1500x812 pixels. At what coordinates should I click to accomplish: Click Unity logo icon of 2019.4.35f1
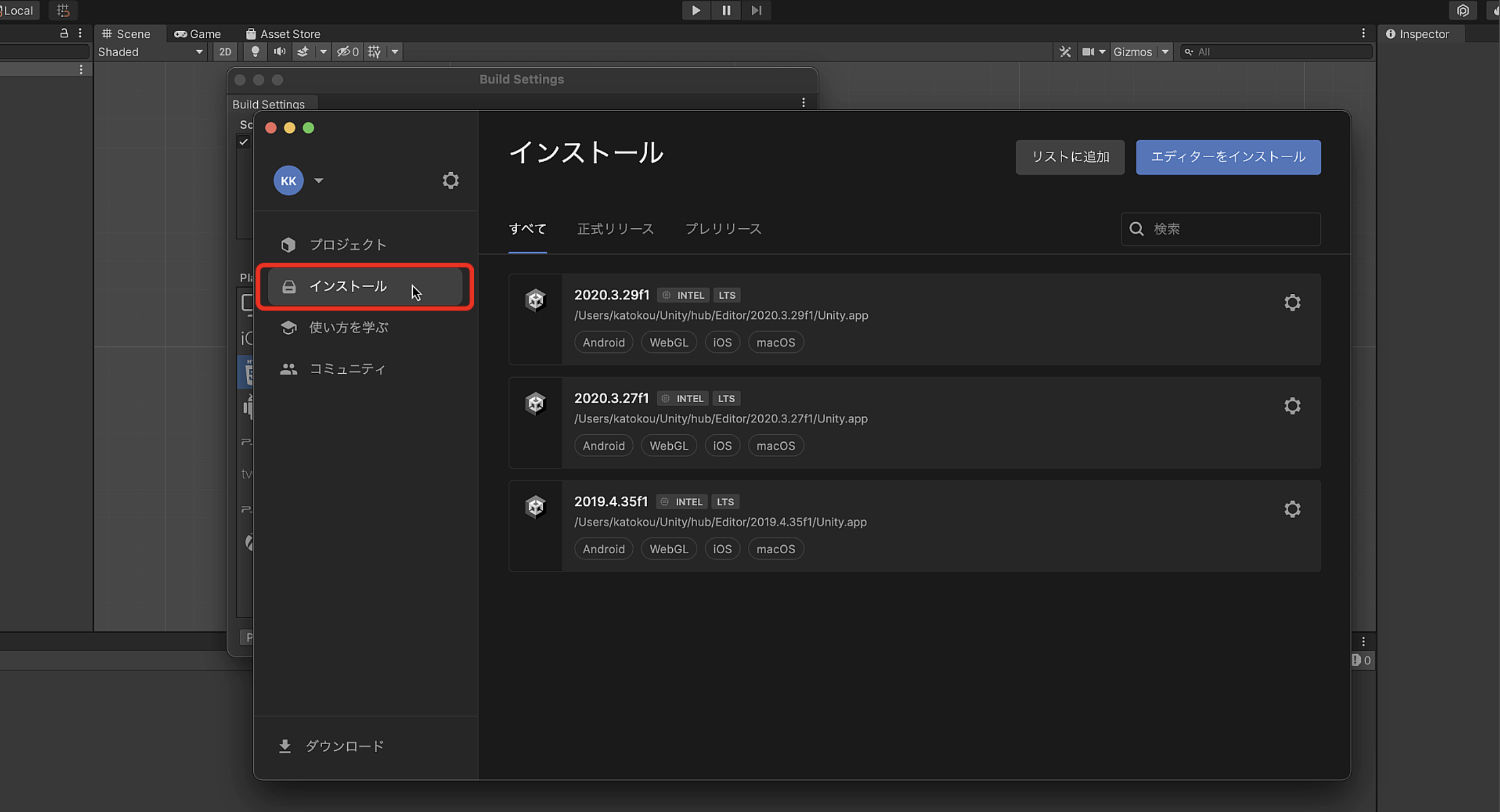pyautogui.click(x=536, y=507)
